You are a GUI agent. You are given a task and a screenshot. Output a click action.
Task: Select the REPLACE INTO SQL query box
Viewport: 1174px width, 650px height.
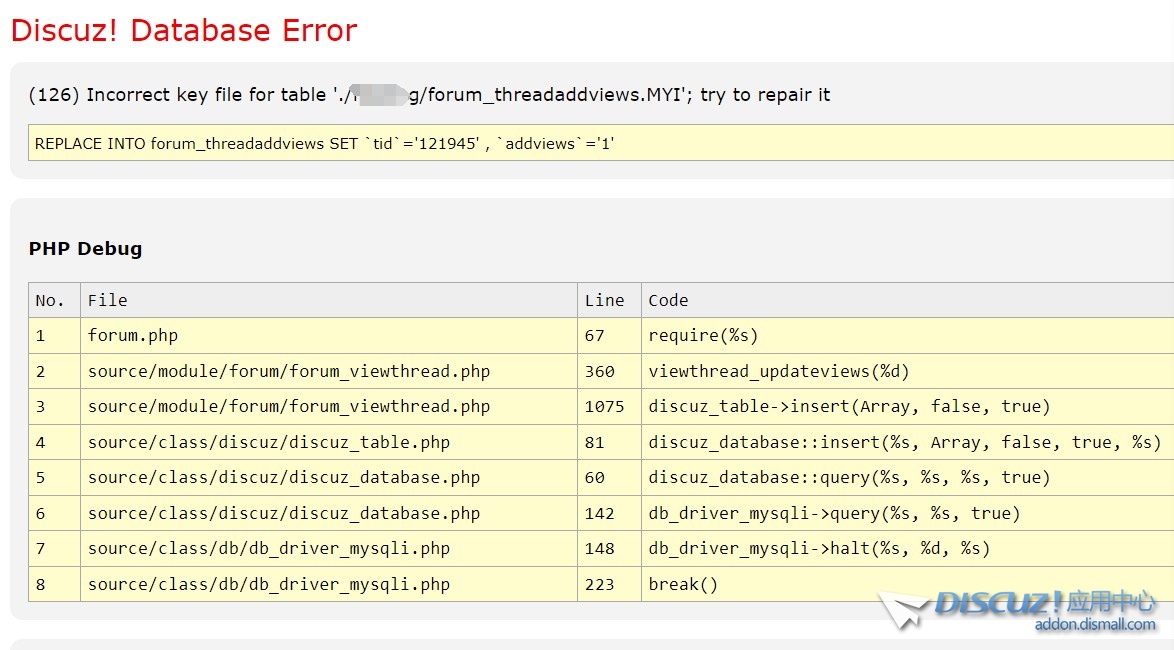[x=600, y=144]
